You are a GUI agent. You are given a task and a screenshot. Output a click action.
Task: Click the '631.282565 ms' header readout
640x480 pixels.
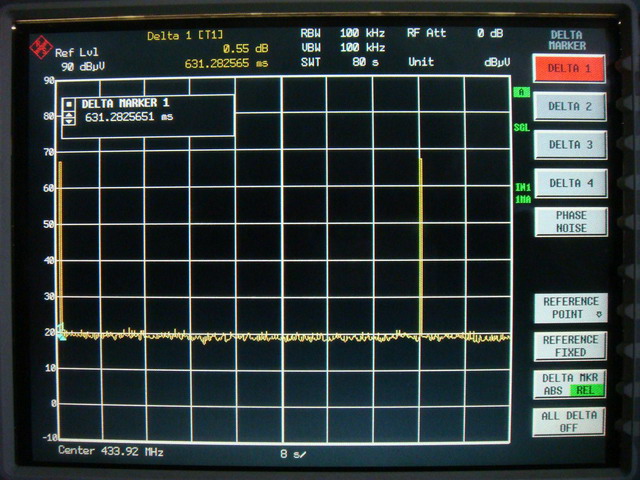[x=227, y=64]
